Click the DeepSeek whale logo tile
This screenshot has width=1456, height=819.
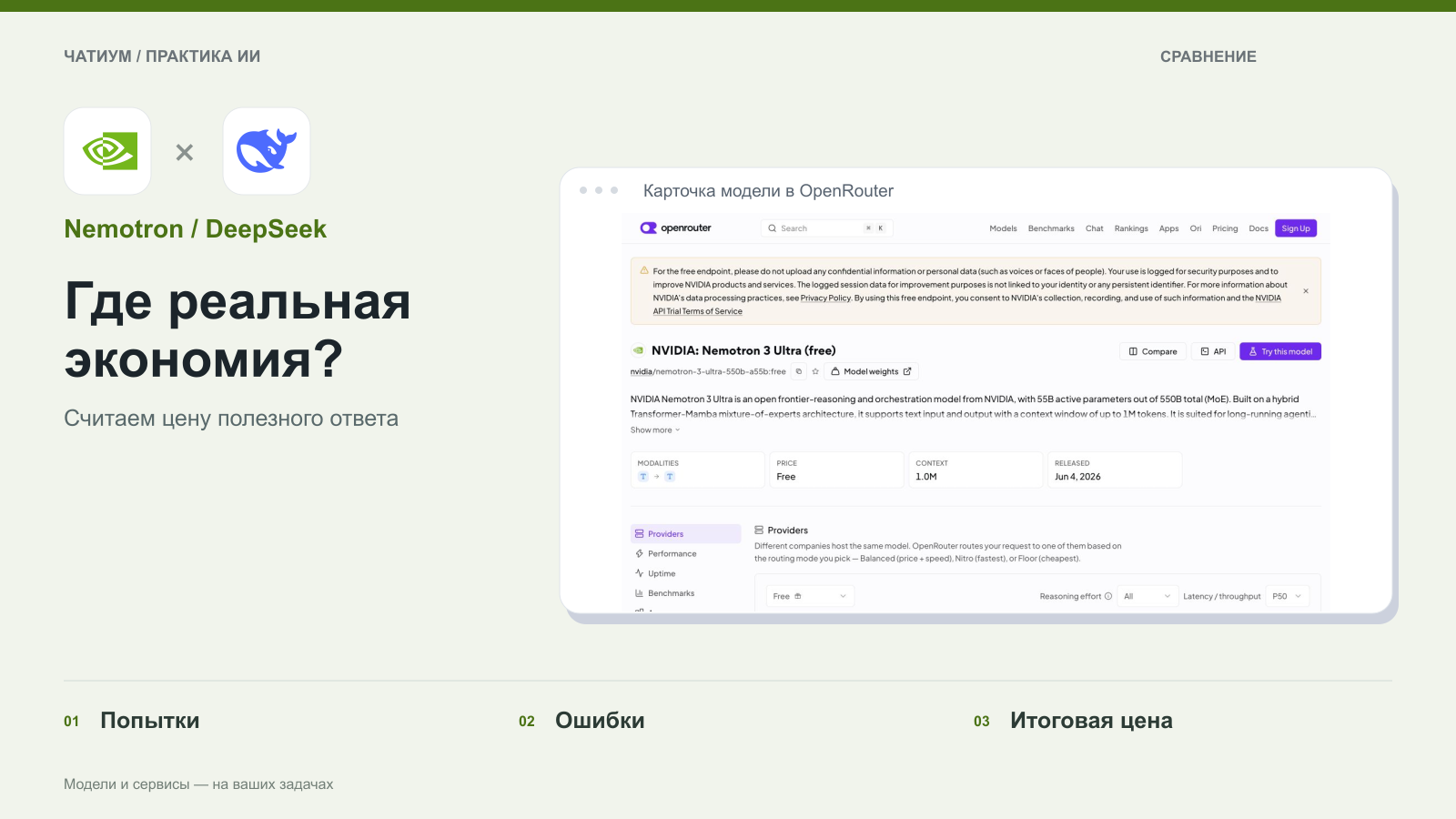(267, 151)
